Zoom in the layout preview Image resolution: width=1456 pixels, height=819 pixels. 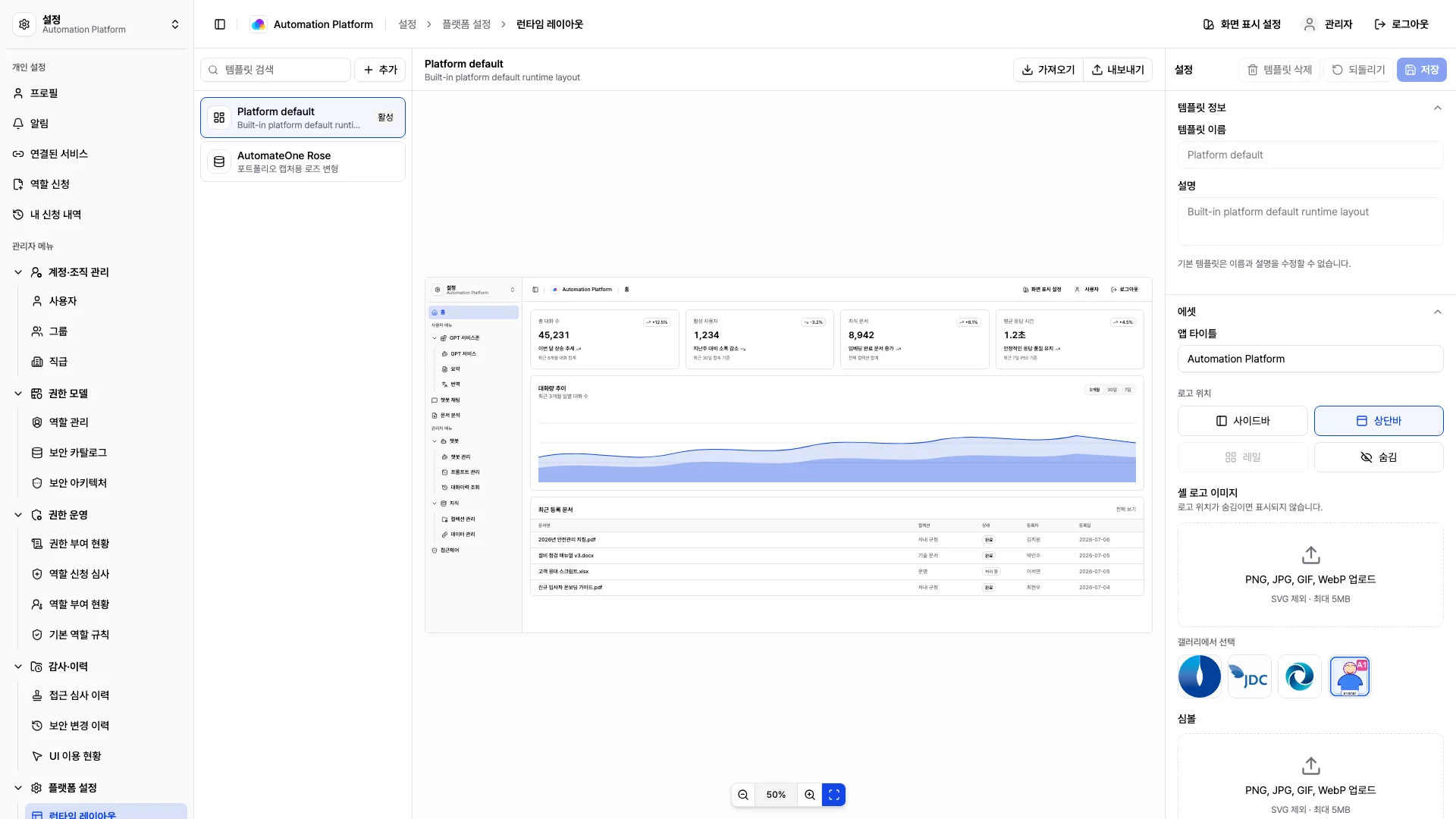pyautogui.click(x=810, y=795)
